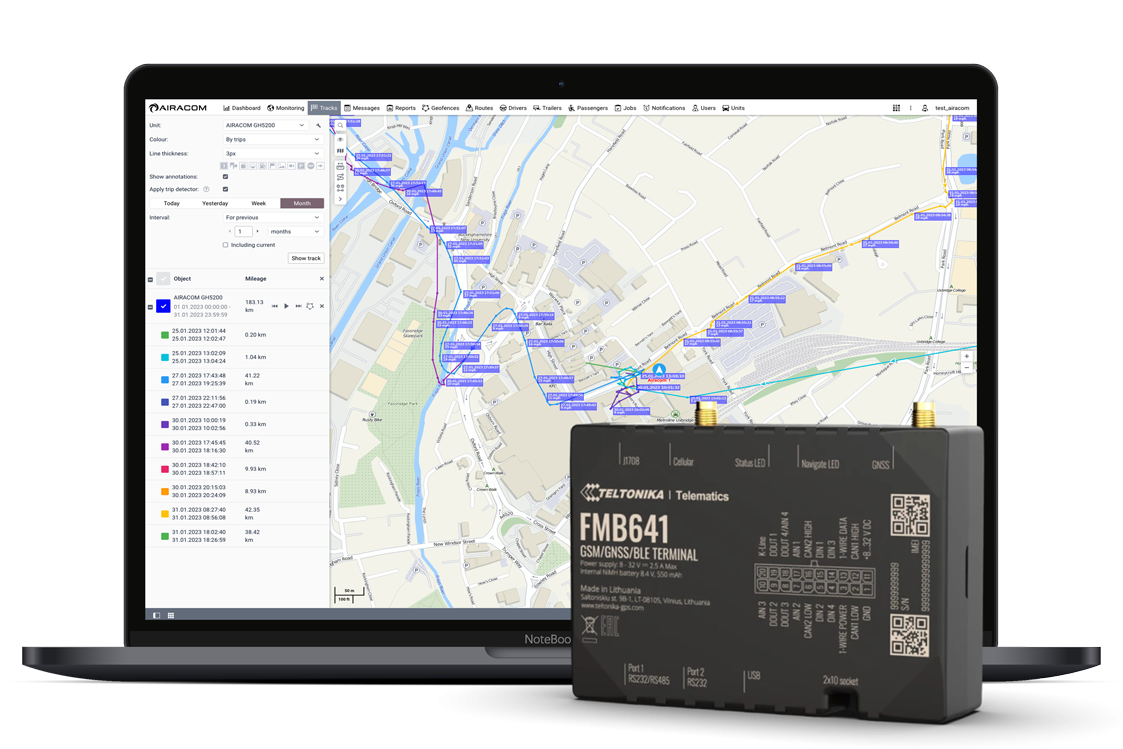The width and height of the screenshot is (1123, 749).
Task: Skip to the previous track point
Action: tap(274, 306)
